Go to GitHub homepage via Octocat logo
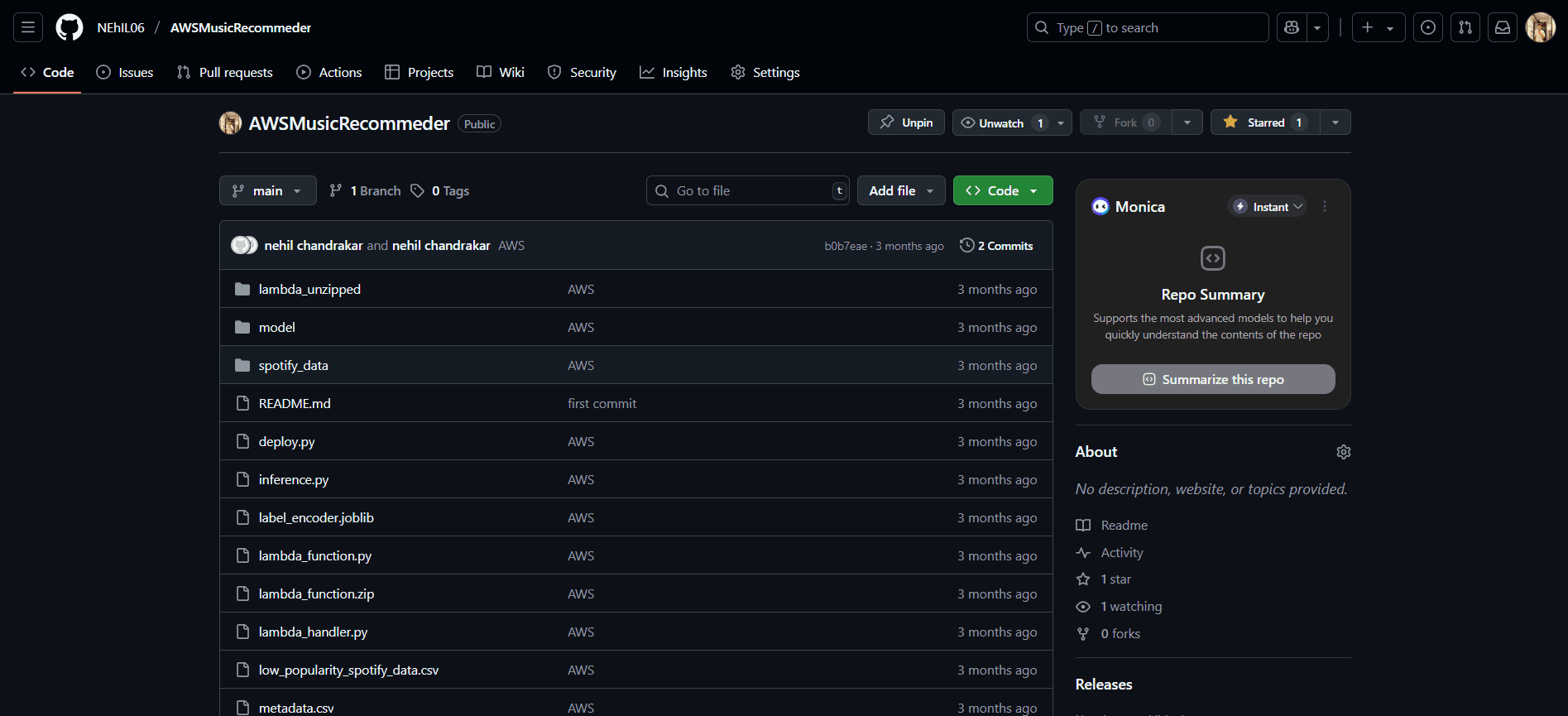This screenshot has width=1568, height=716. [70, 27]
